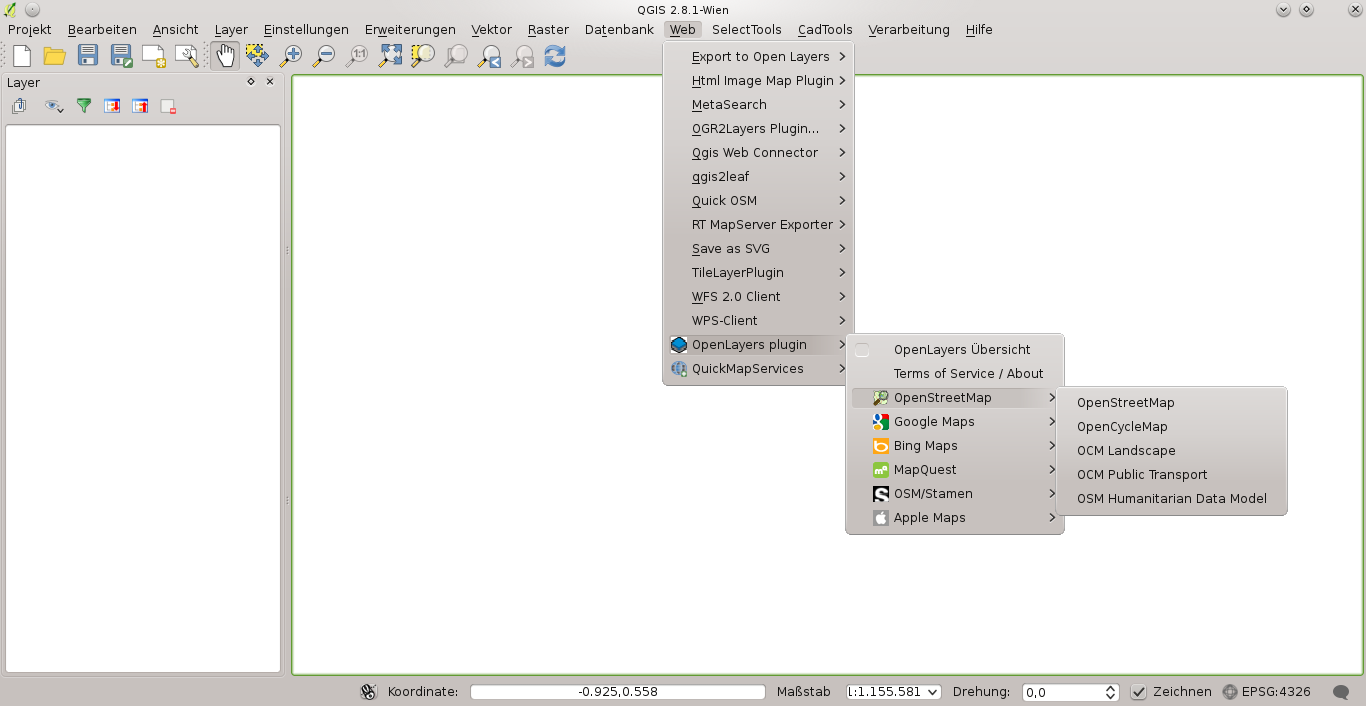Add OSM Humanitarian Data Model layer

1171,499
